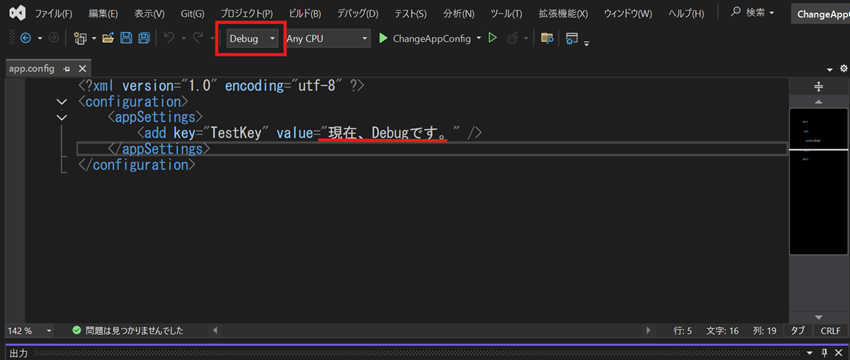Collapse the configuration element
The image size is (850, 360).
(x=62, y=101)
